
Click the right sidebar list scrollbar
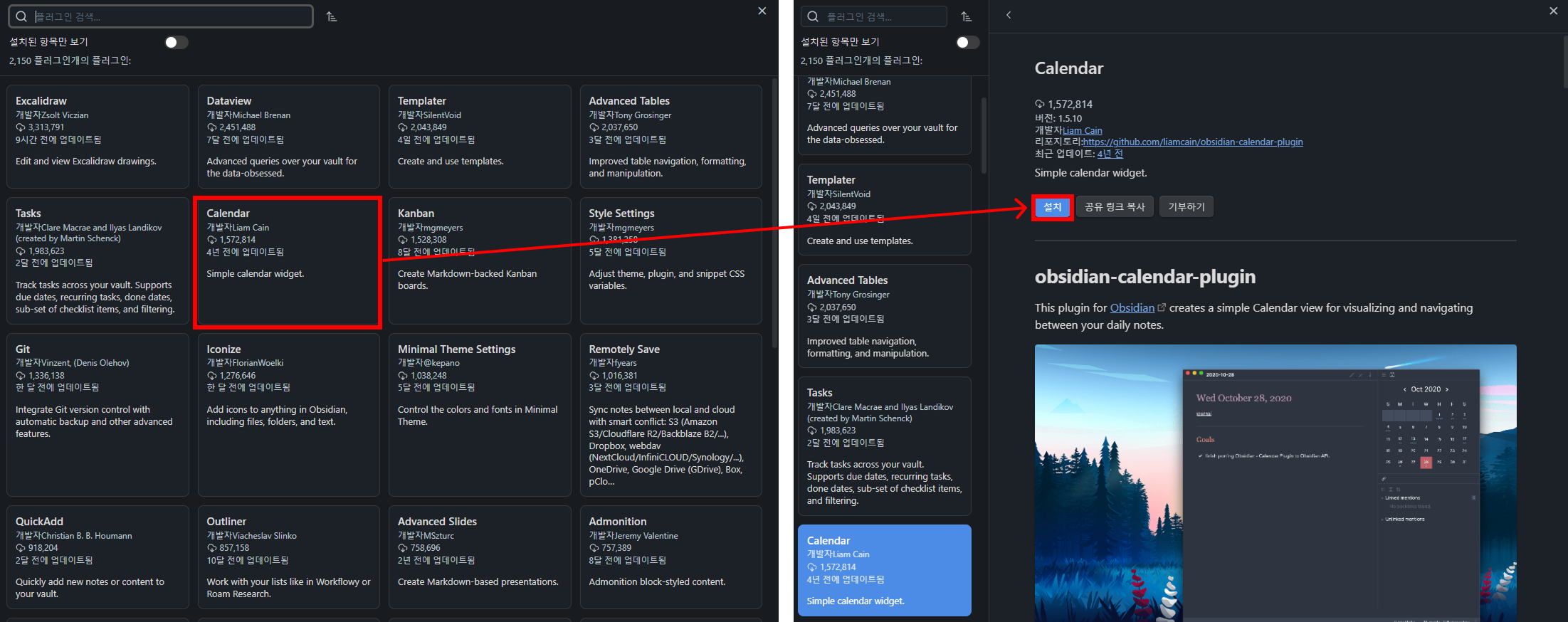(x=984, y=135)
